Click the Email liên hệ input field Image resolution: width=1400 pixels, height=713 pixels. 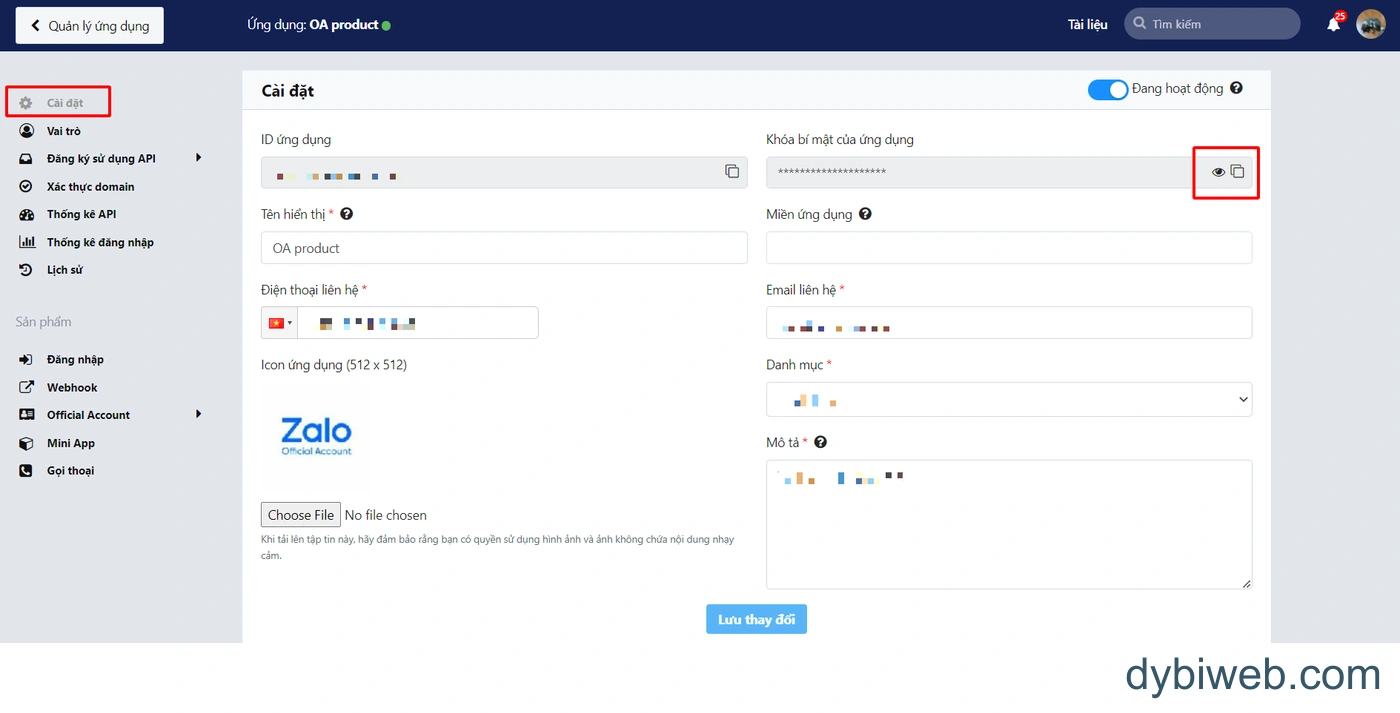point(1009,323)
